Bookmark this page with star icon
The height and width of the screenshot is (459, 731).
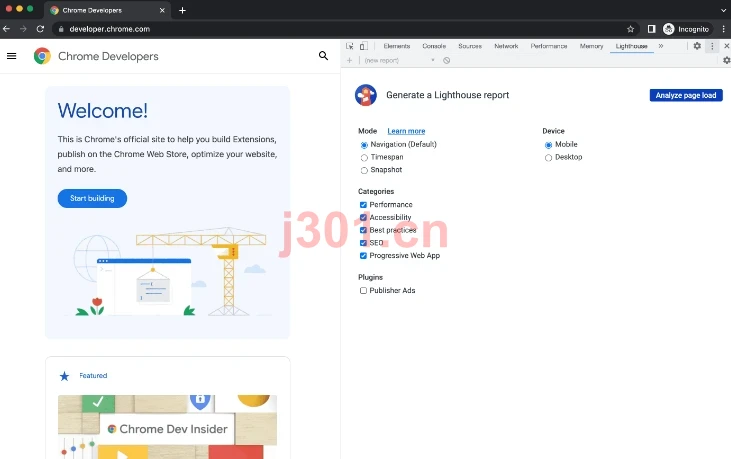tap(630, 29)
